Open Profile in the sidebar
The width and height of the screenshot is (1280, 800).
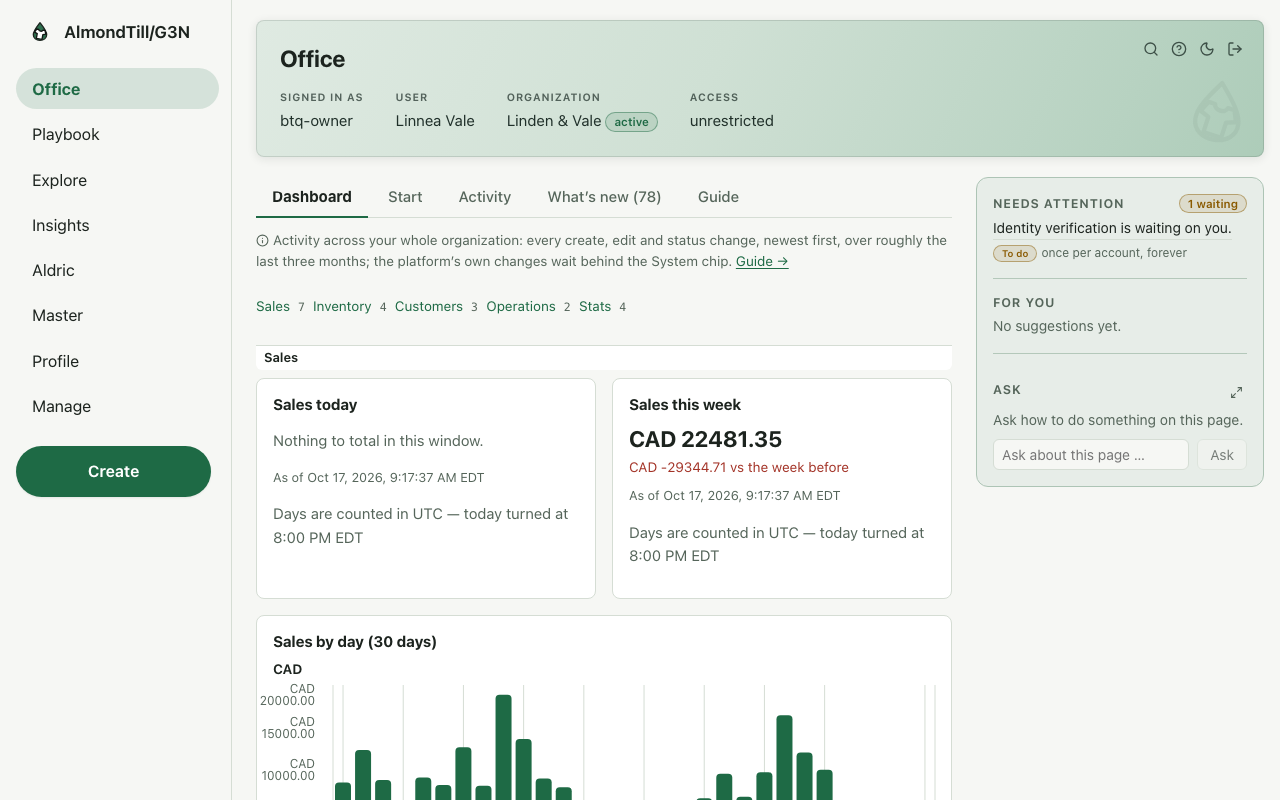[117, 361]
